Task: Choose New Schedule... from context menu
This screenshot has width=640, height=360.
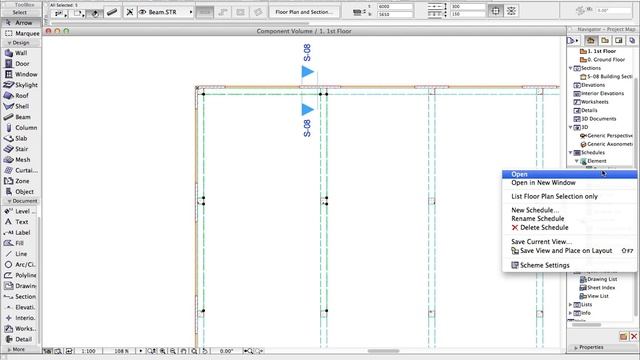Action: (569, 210)
